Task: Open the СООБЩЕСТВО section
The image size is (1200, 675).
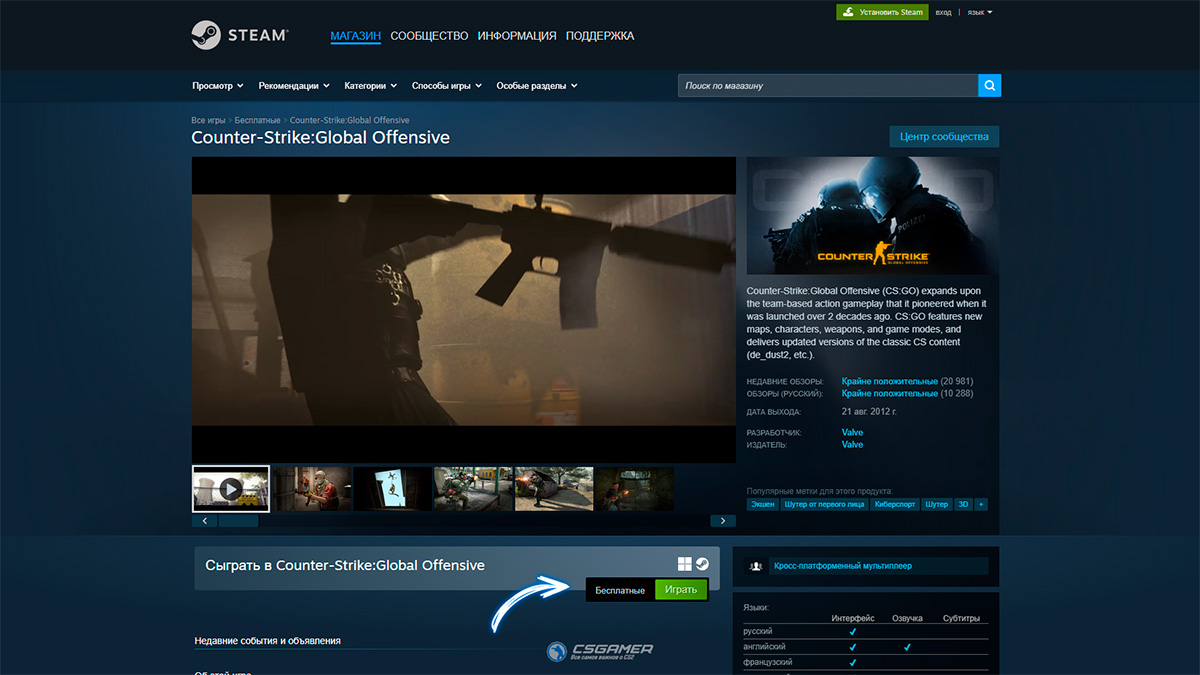Action: (x=429, y=36)
